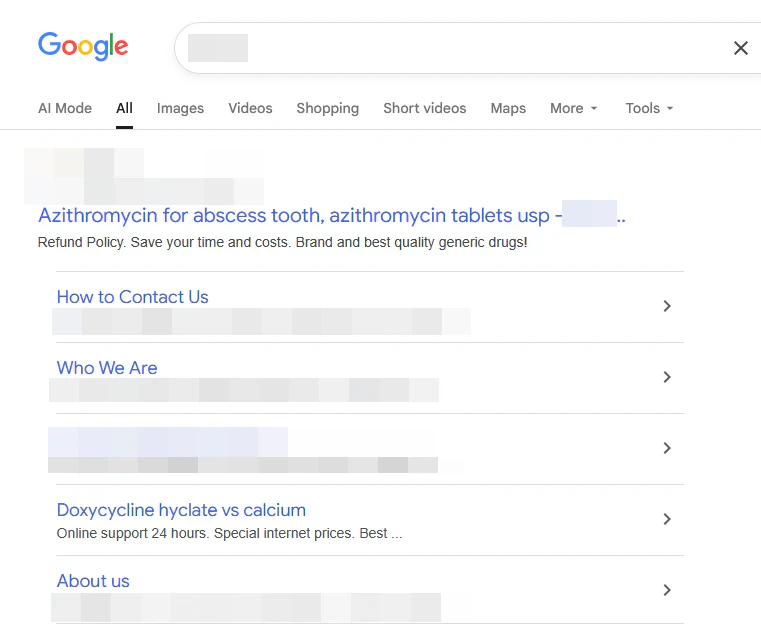The width and height of the screenshot is (761, 626).
Task: Open the Tools dropdown
Action: point(649,108)
